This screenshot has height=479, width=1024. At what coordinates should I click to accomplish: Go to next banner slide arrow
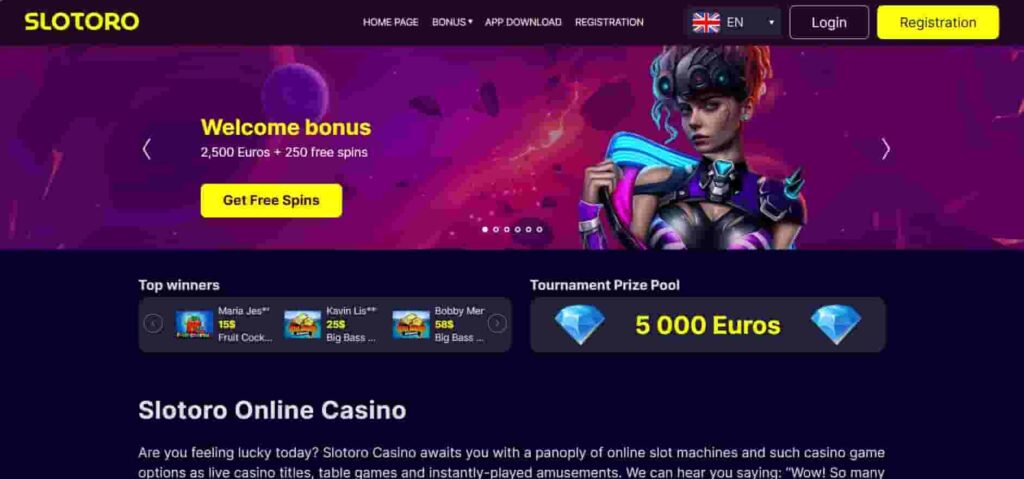[x=886, y=149]
